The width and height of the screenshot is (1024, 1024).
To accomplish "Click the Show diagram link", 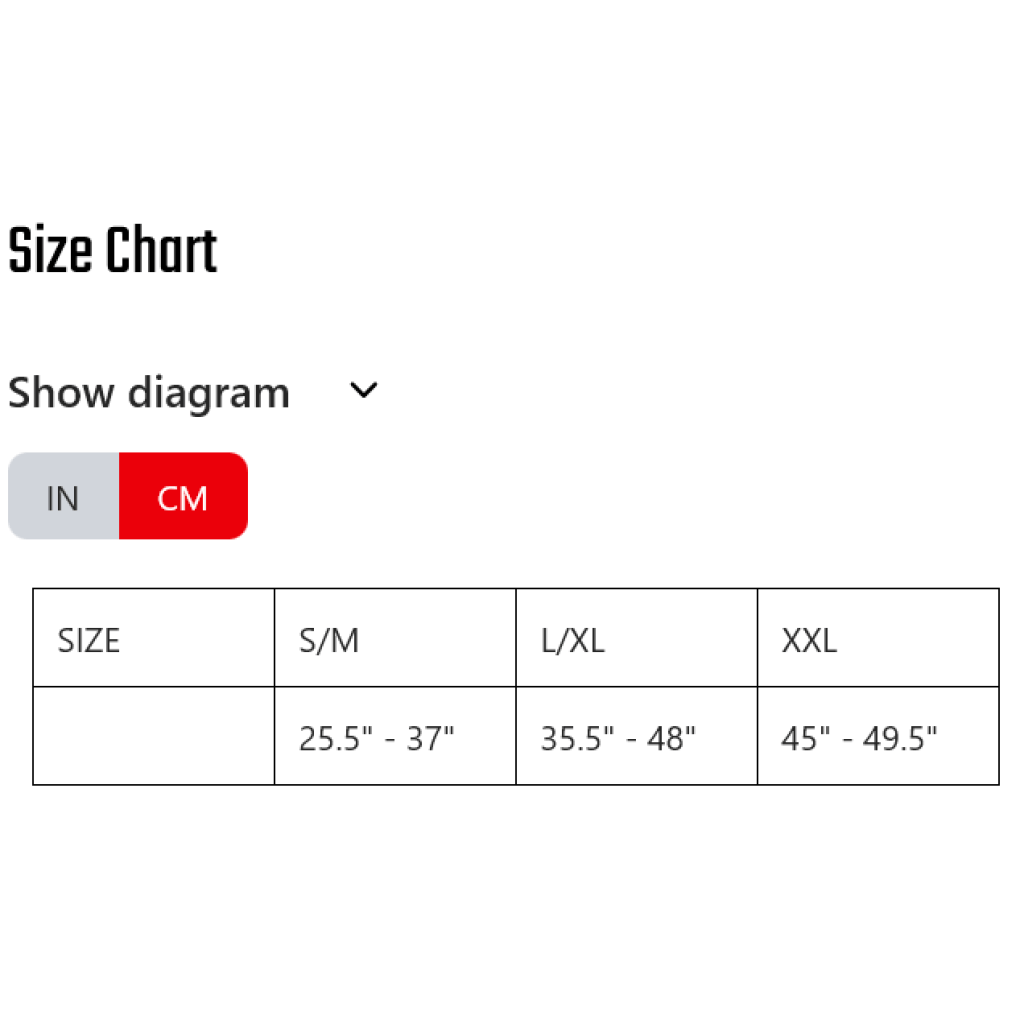I will [148, 392].
